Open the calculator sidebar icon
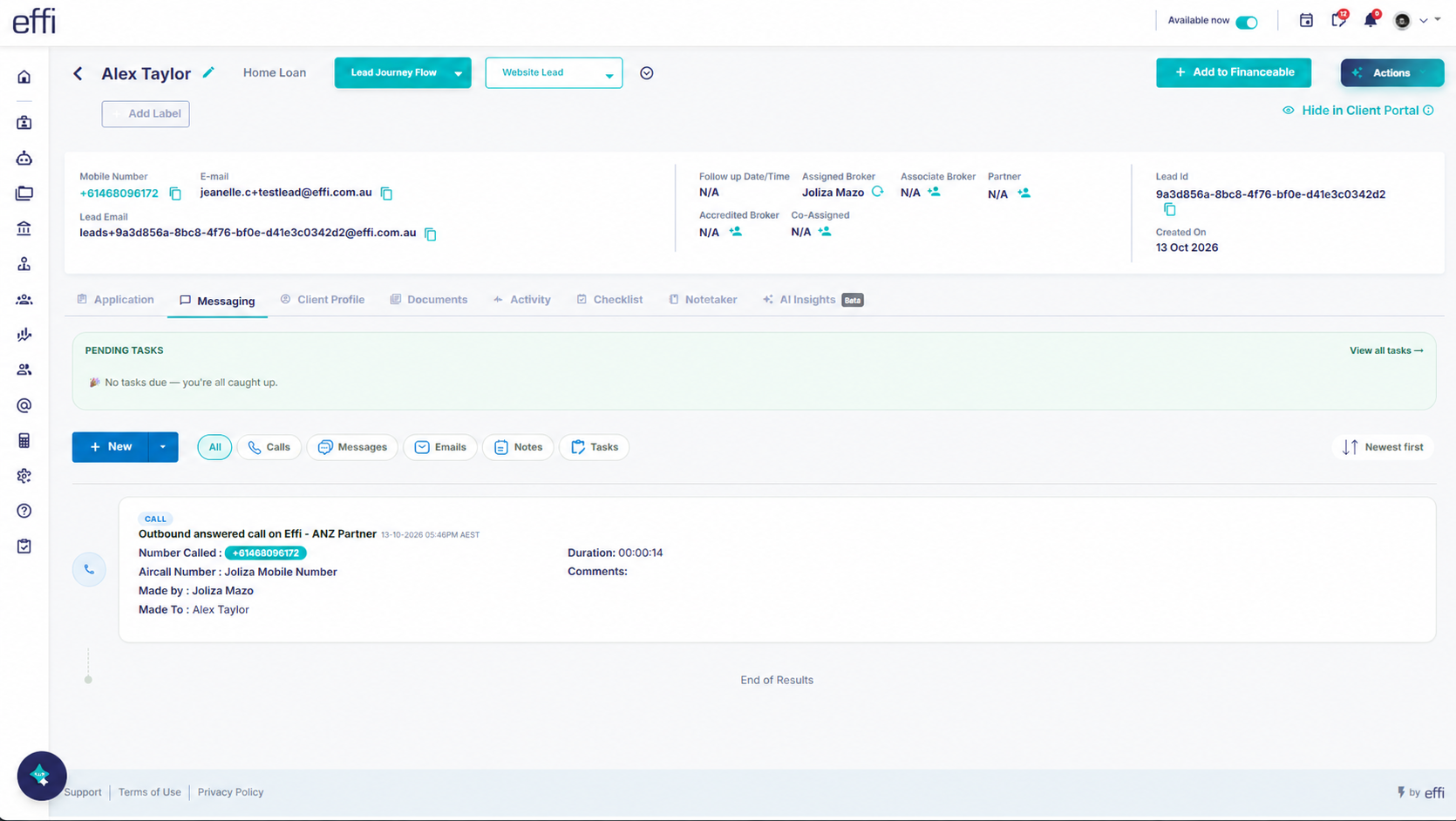Image resolution: width=1456 pixels, height=821 pixels. 24,441
